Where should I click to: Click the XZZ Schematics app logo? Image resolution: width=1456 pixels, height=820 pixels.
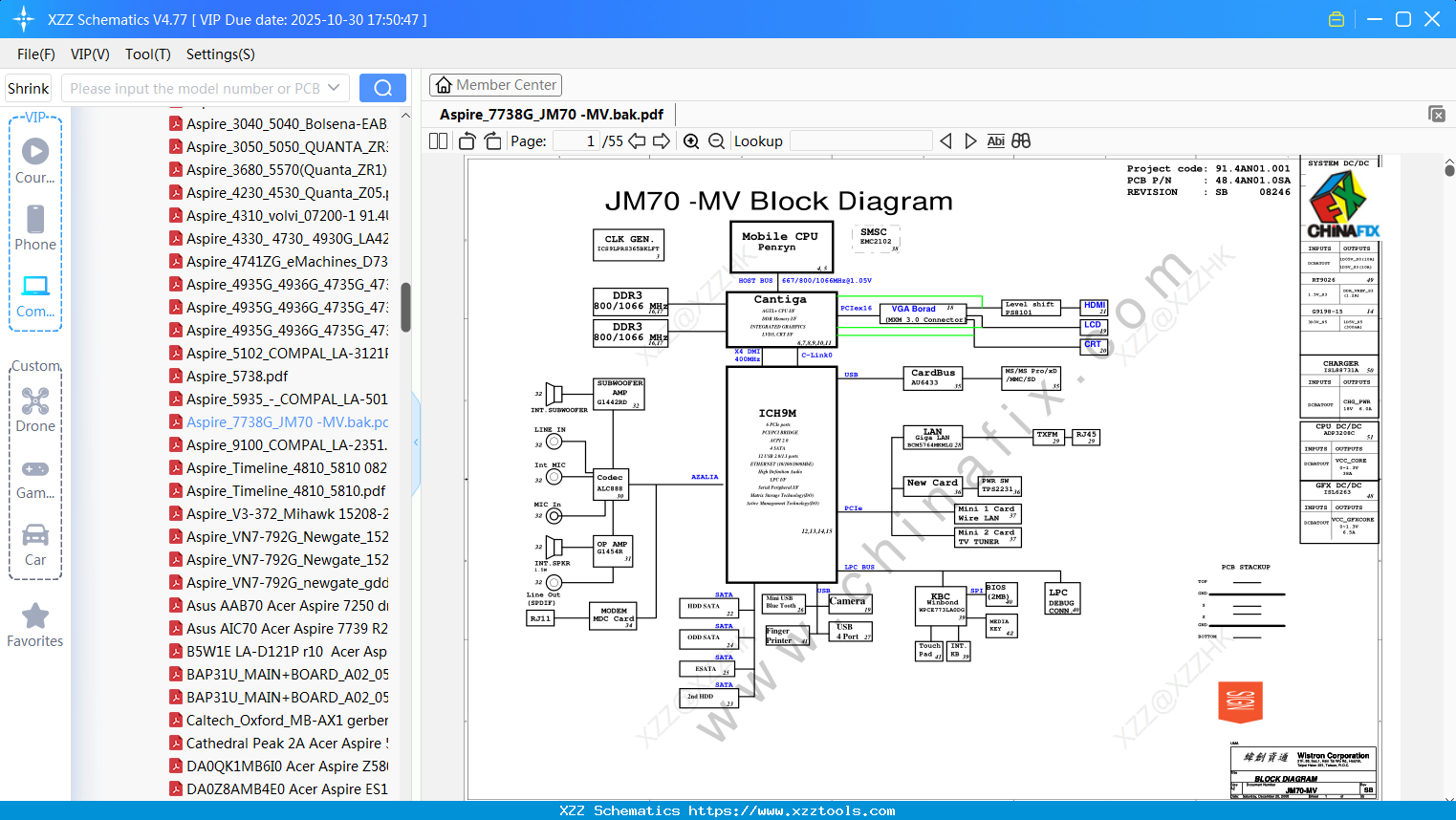coord(23,19)
